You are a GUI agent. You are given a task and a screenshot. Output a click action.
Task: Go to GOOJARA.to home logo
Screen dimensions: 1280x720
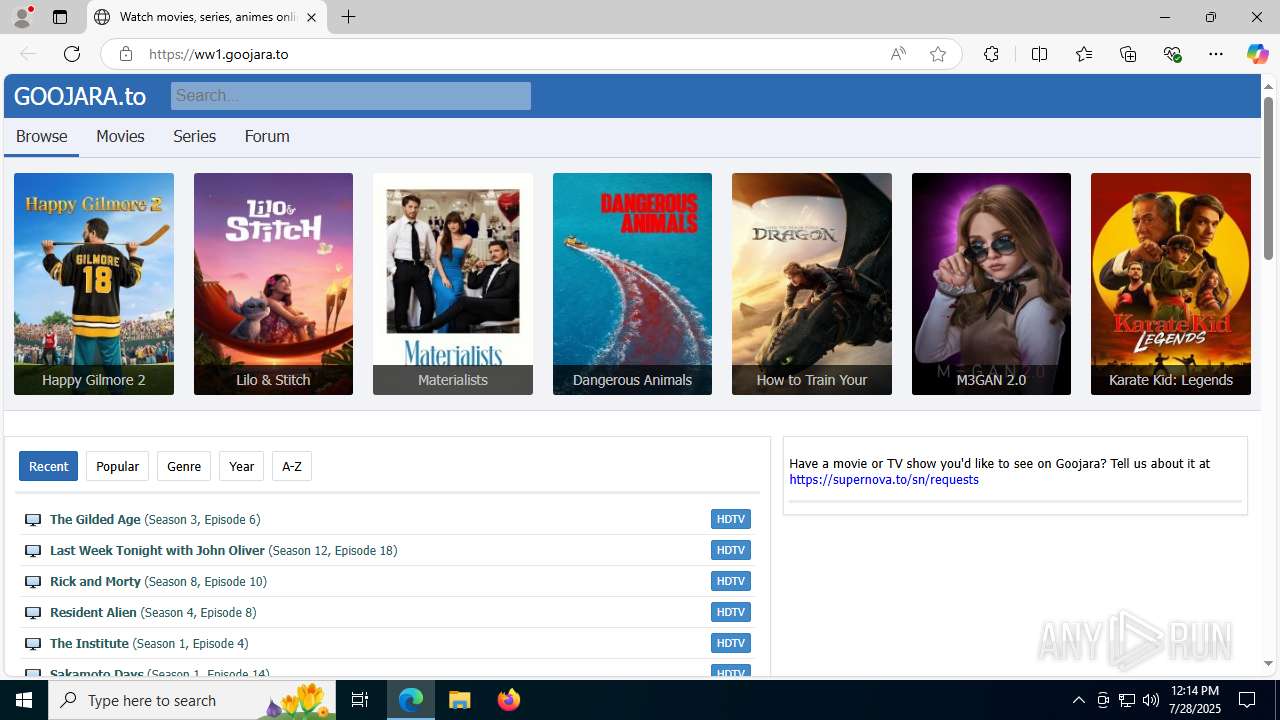80,96
